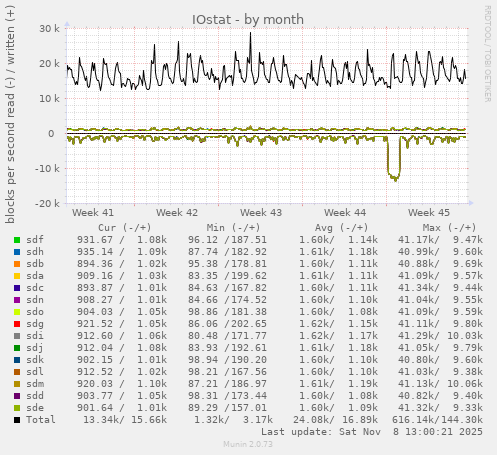Click sdm max value '41.13k/ 10.06k'
497x455 pixels.
coord(440,384)
